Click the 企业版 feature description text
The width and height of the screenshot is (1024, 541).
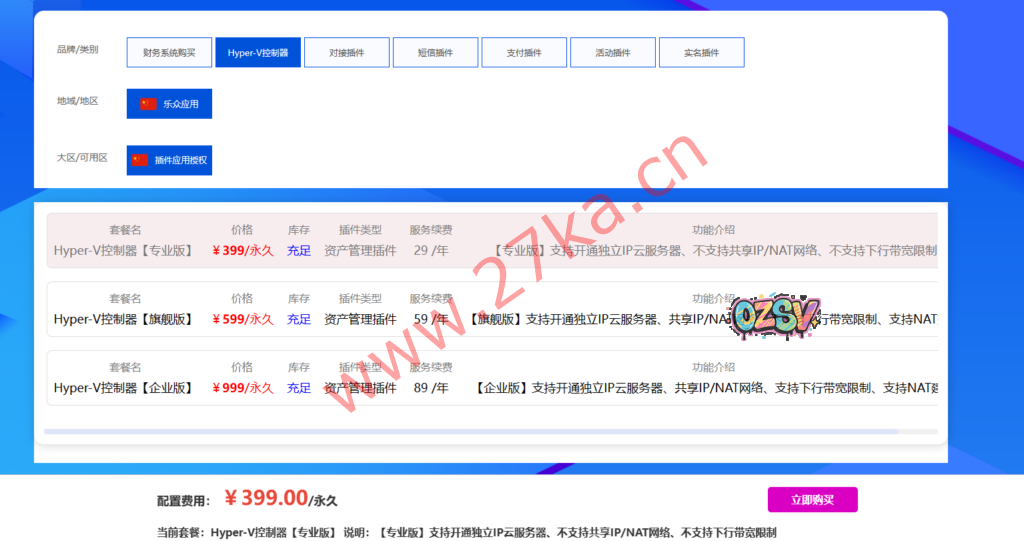tap(705, 387)
